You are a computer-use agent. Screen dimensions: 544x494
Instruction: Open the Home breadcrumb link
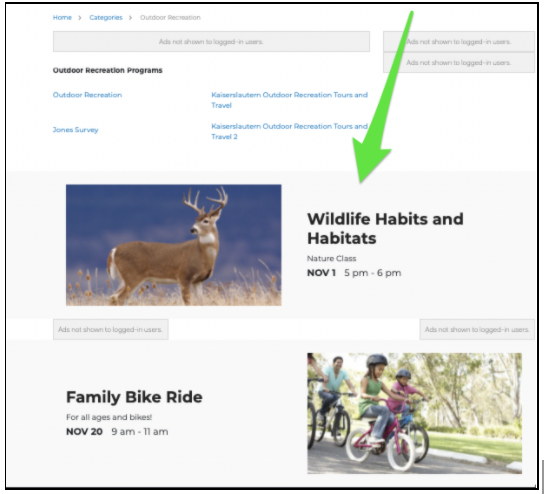[62, 17]
